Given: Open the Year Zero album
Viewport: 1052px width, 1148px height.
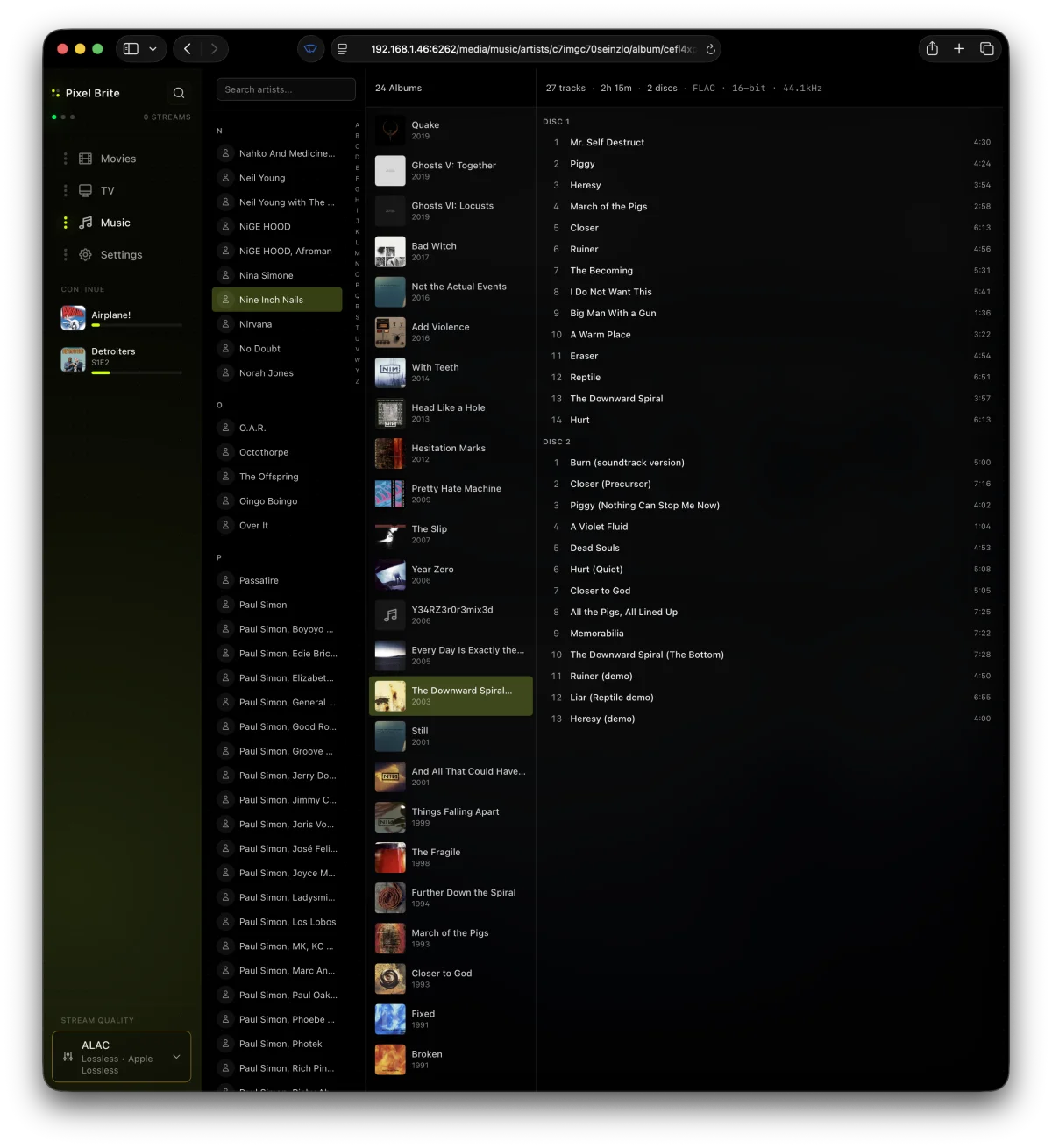Looking at the screenshot, I should pyautogui.click(x=451, y=575).
